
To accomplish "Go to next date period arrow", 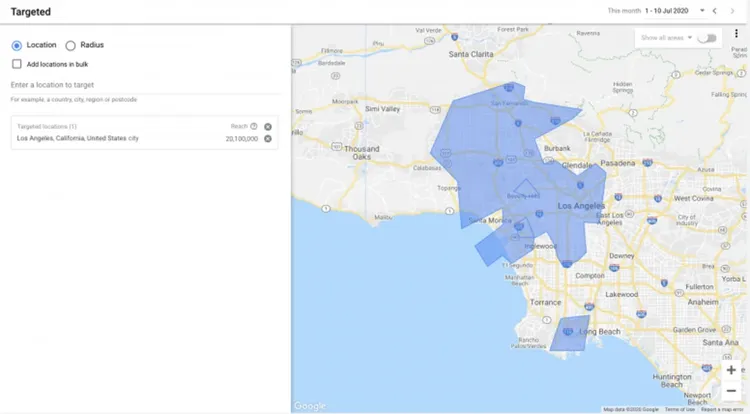I will pyautogui.click(x=732, y=11).
